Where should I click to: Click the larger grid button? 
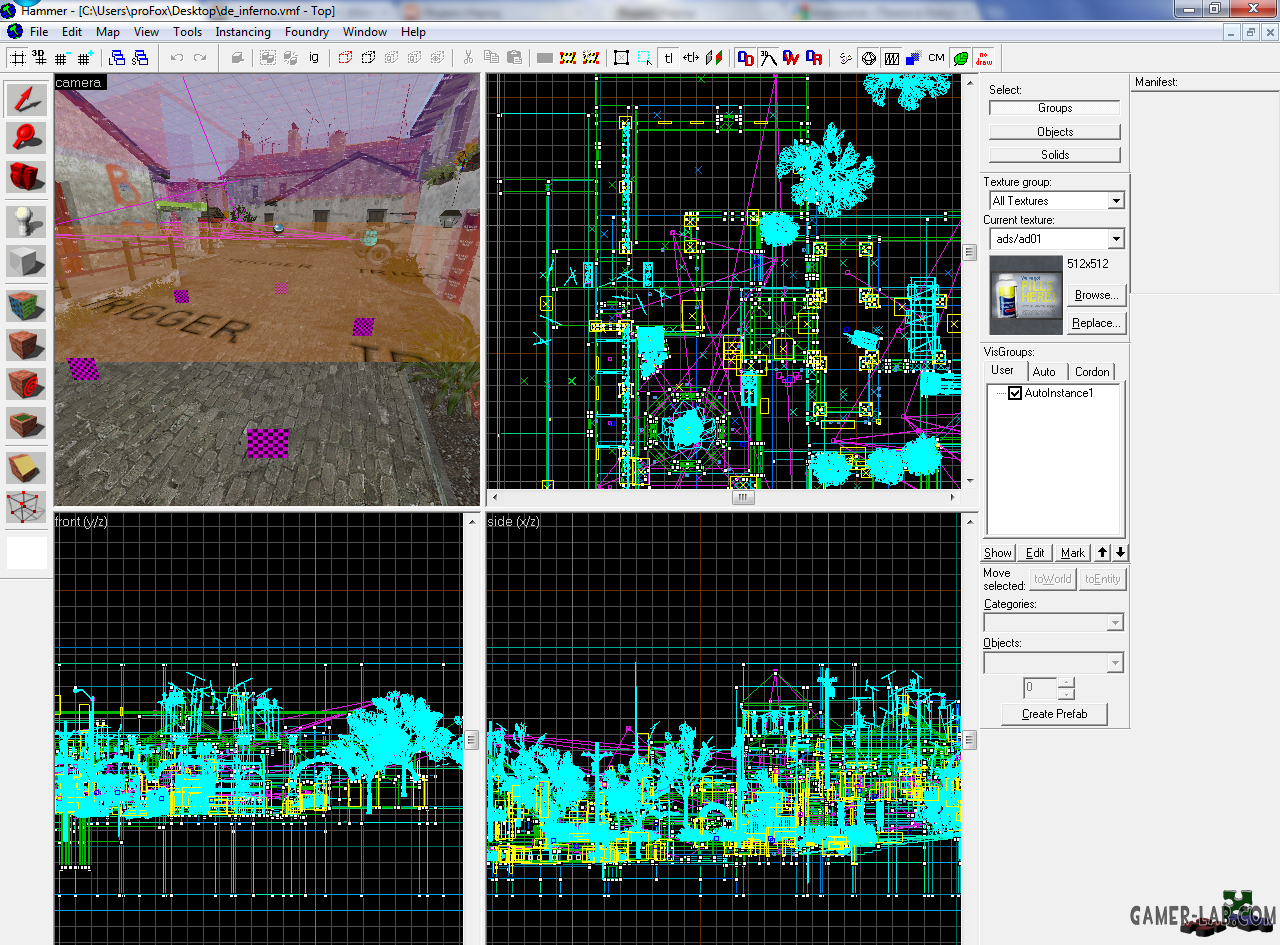pos(85,58)
